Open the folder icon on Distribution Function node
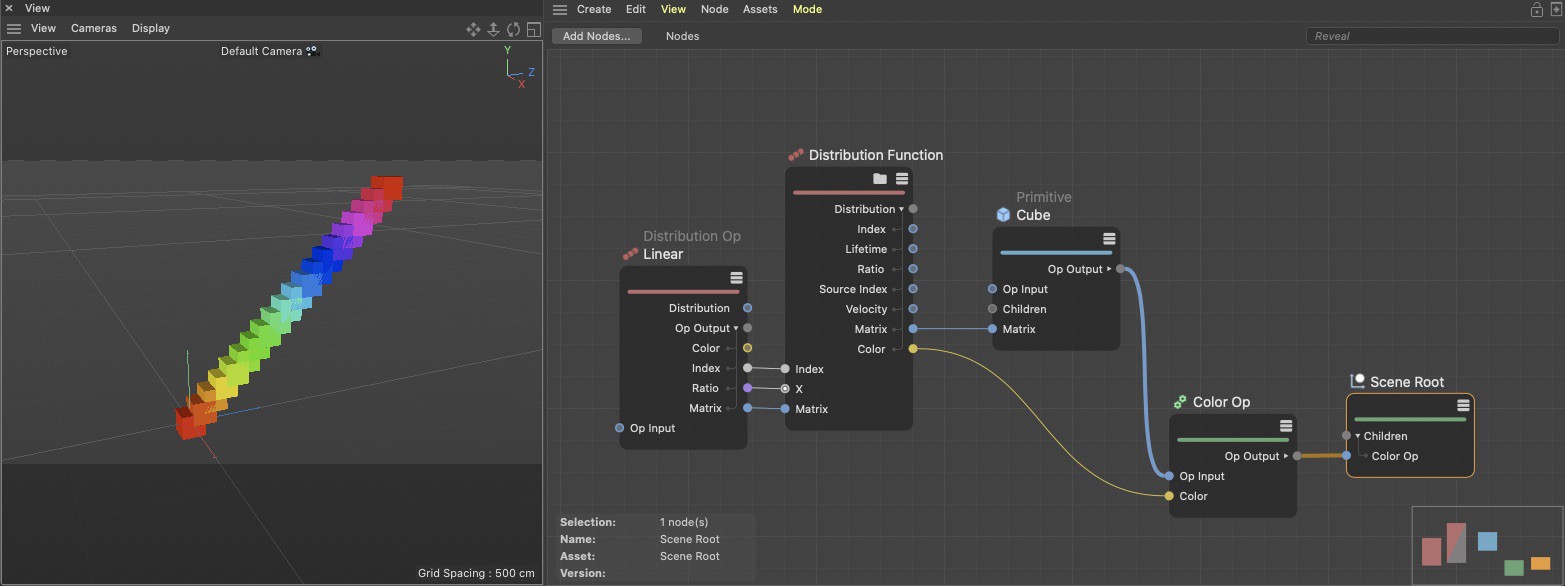The image size is (1565, 586). [x=880, y=179]
